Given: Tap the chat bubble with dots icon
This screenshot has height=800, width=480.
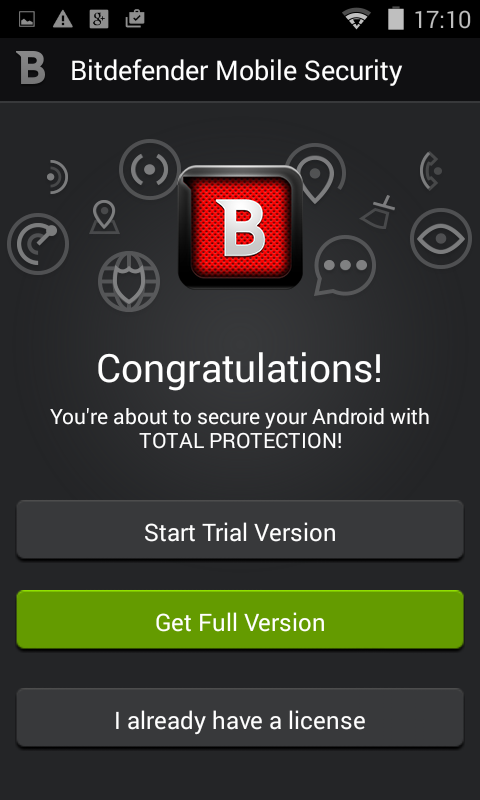Looking at the screenshot, I should 345,265.
